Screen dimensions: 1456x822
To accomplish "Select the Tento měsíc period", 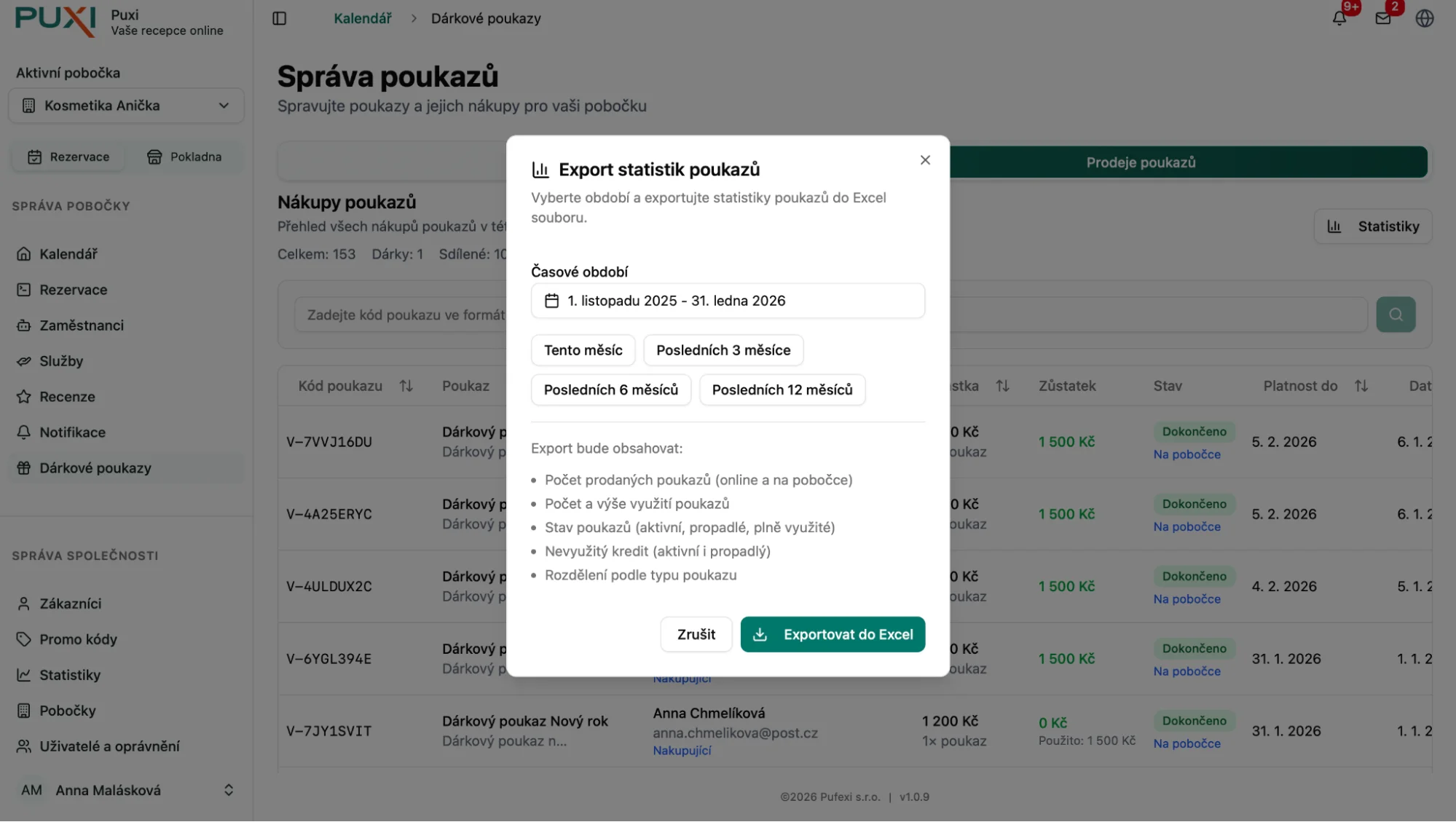I will click(583, 349).
